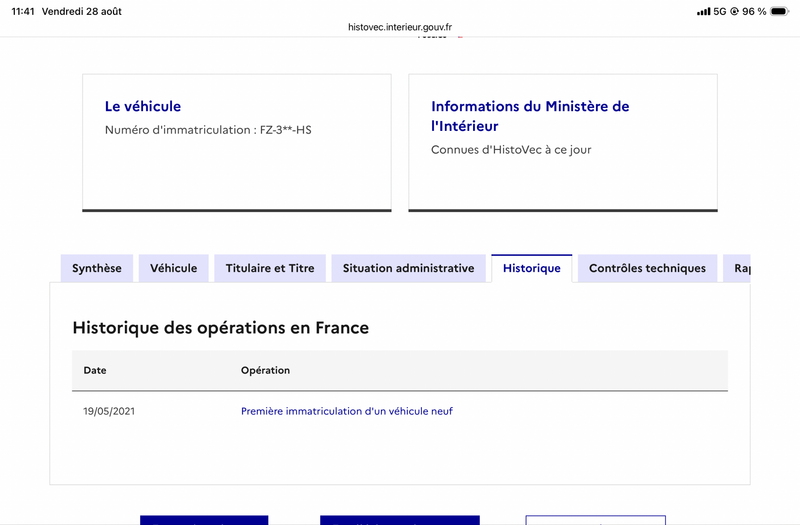Click the Opération column header
This screenshot has width=800, height=525.
tap(265, 370)
